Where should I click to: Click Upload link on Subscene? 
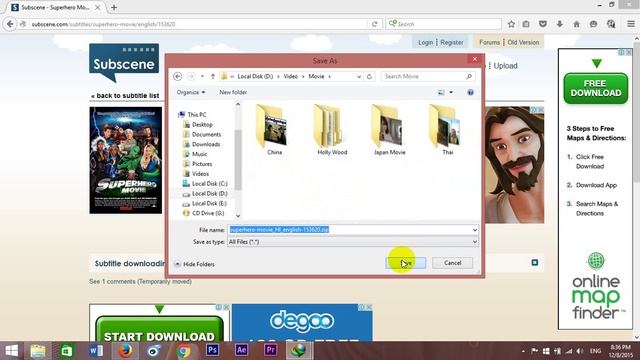(505, 66)
